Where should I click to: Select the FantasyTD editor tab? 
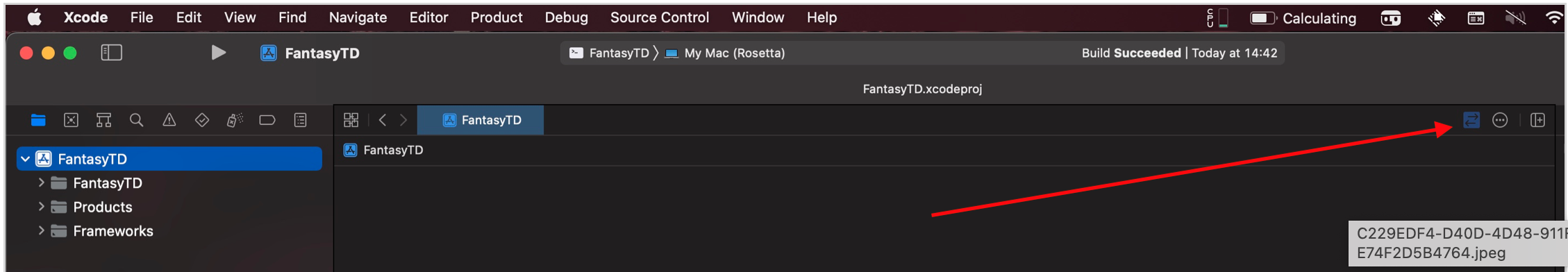[481, 120]
